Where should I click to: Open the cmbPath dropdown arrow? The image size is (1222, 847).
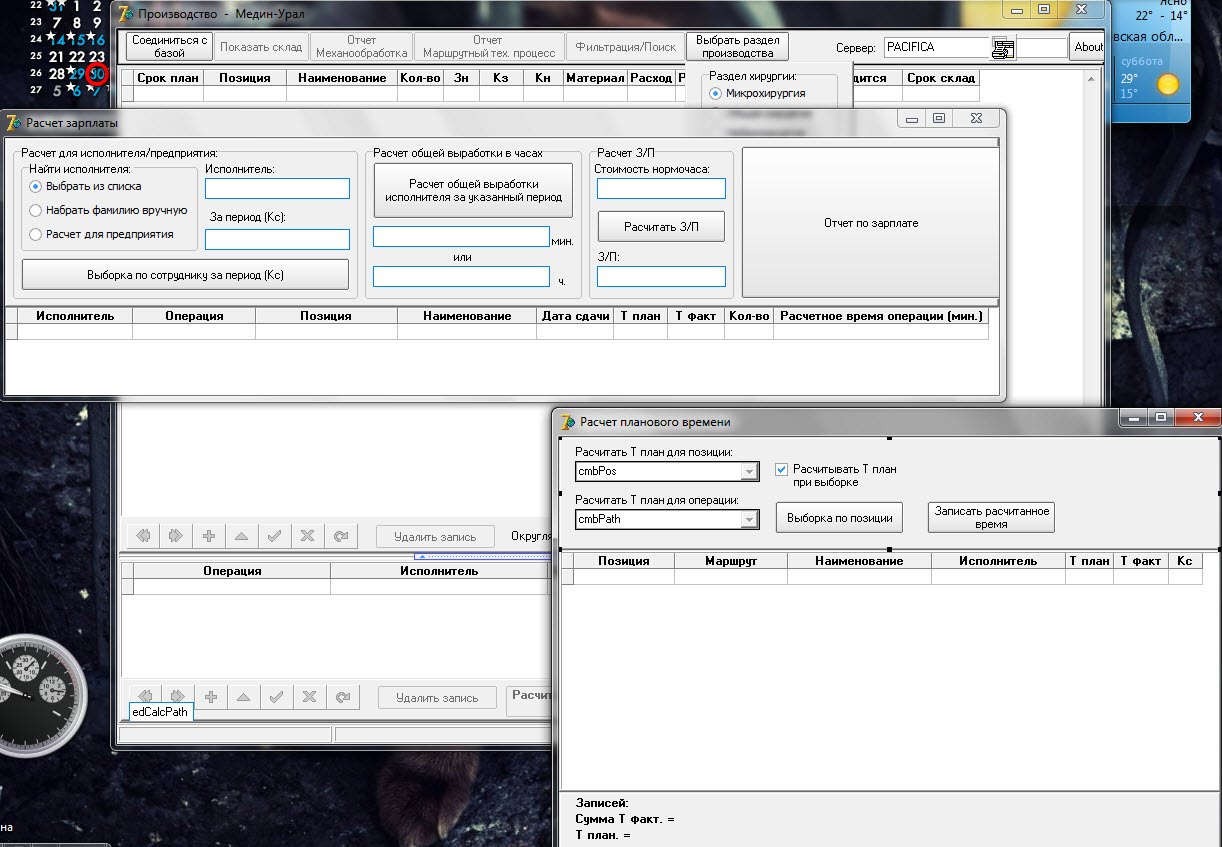(x=750, y=519)
